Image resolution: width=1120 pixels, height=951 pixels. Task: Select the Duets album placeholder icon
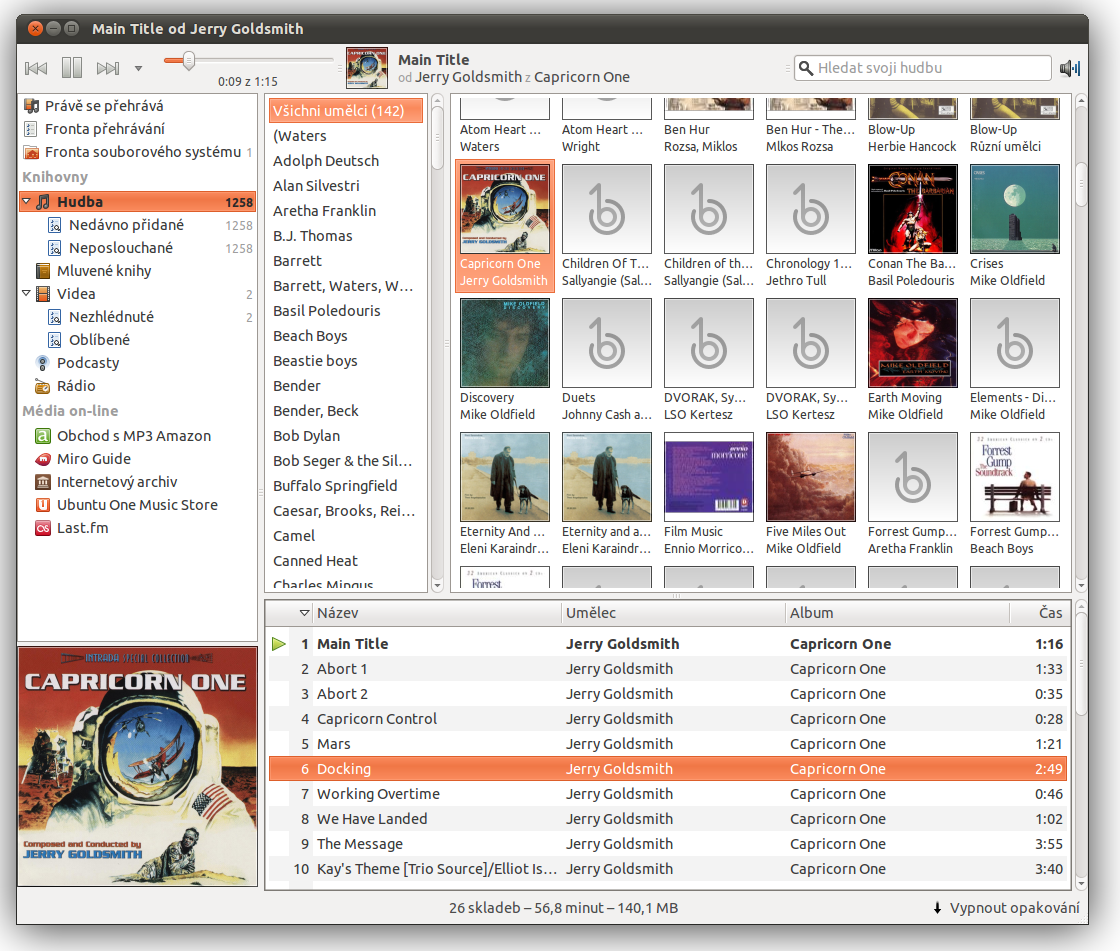click(x=606, y=343)
